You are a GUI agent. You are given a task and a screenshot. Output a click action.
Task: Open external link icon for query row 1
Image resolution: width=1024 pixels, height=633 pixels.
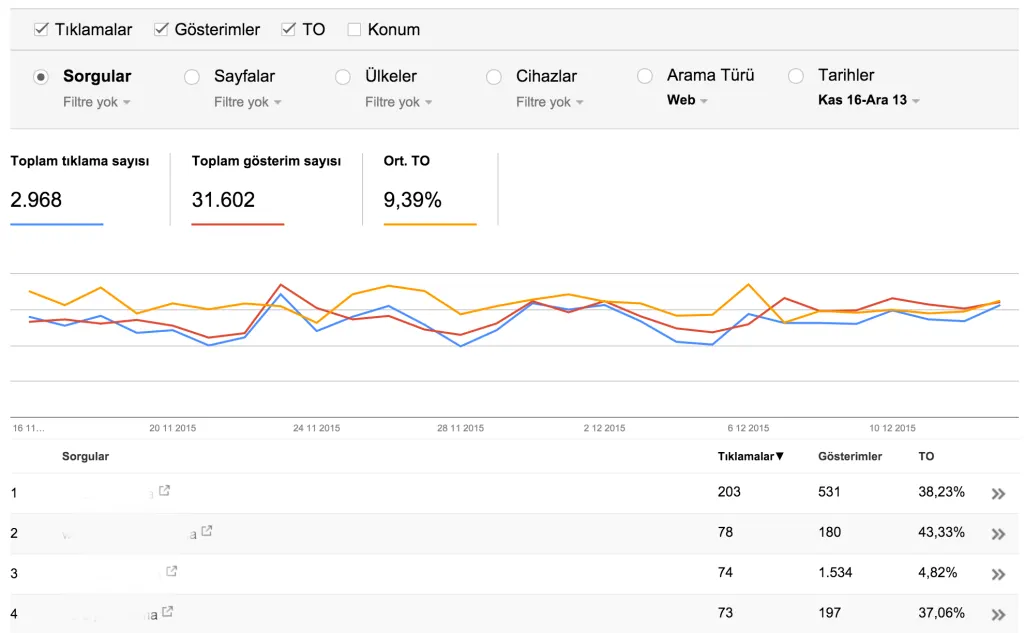click(165, 490)
